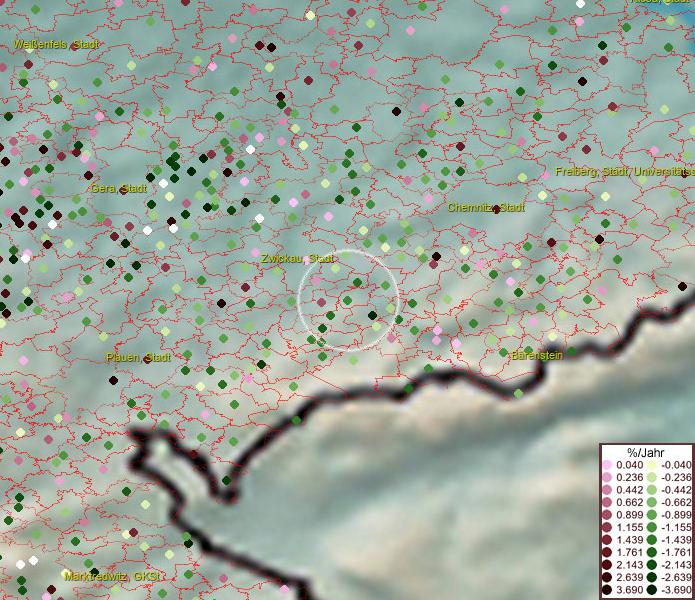Viewport: 695px width, 600px height.
Task: Select the Chemnitz, Stadt label
Action: click(486, 207)
